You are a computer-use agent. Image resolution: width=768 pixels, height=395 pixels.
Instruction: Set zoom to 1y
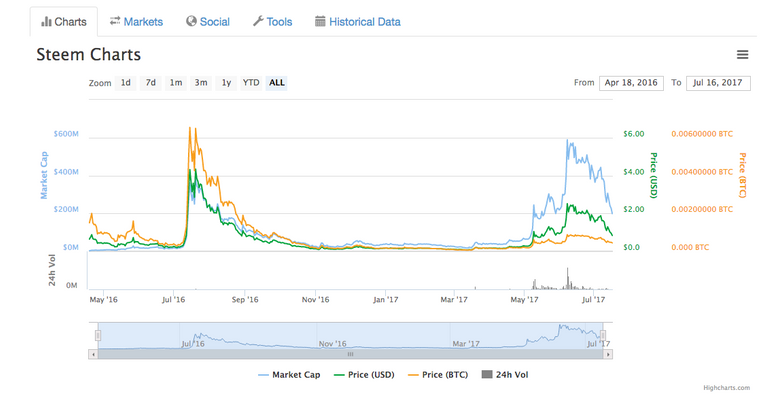(226, 83)
